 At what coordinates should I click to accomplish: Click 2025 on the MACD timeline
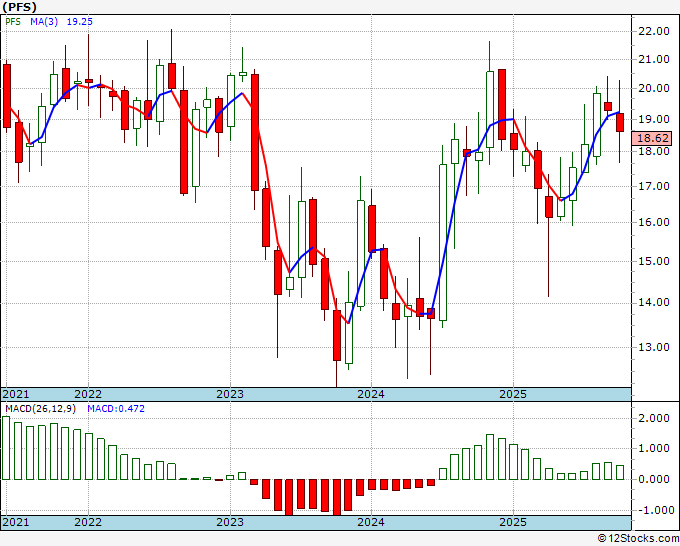[513, 522]
